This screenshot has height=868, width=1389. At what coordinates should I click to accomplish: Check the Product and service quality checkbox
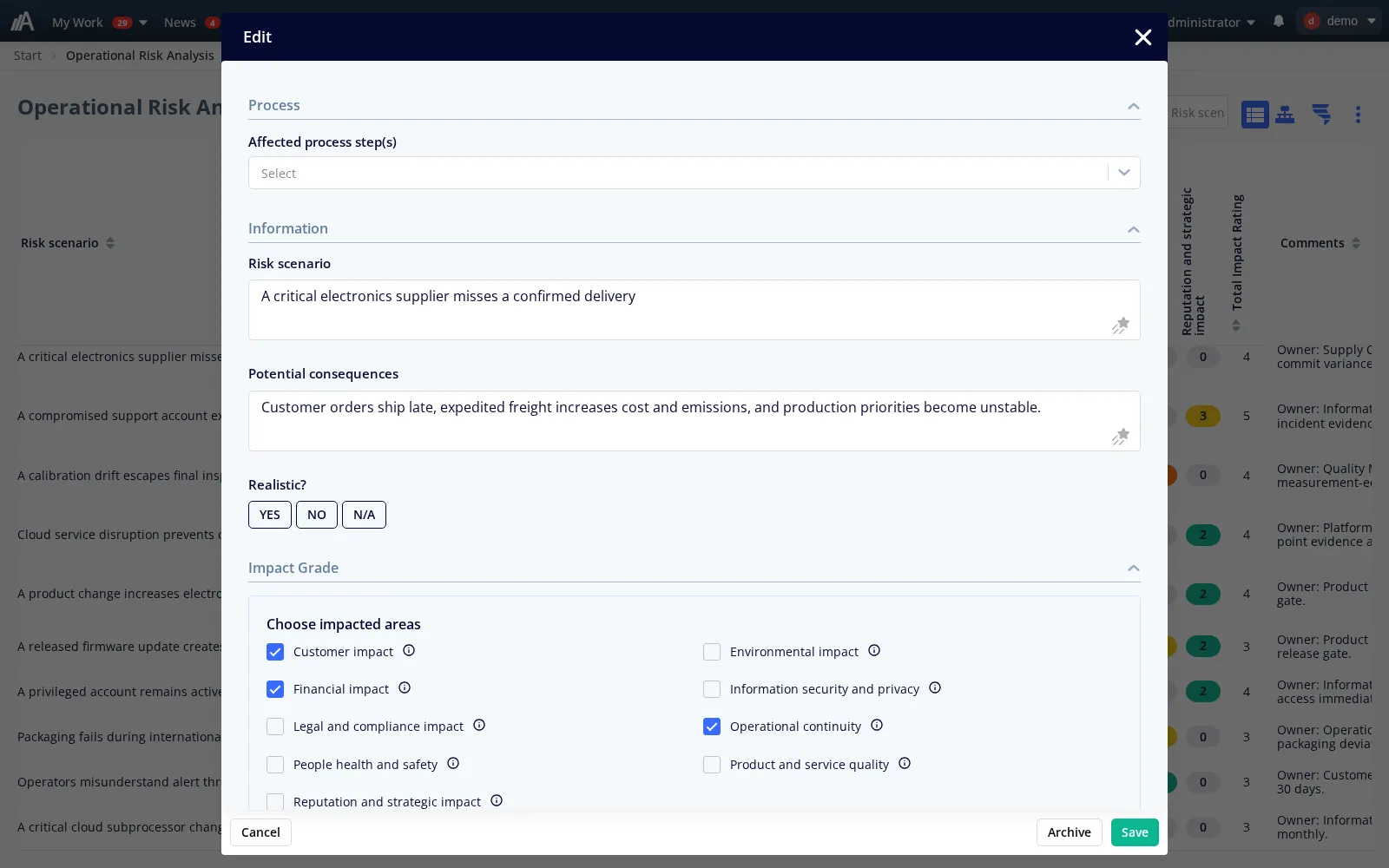point(712,765)
